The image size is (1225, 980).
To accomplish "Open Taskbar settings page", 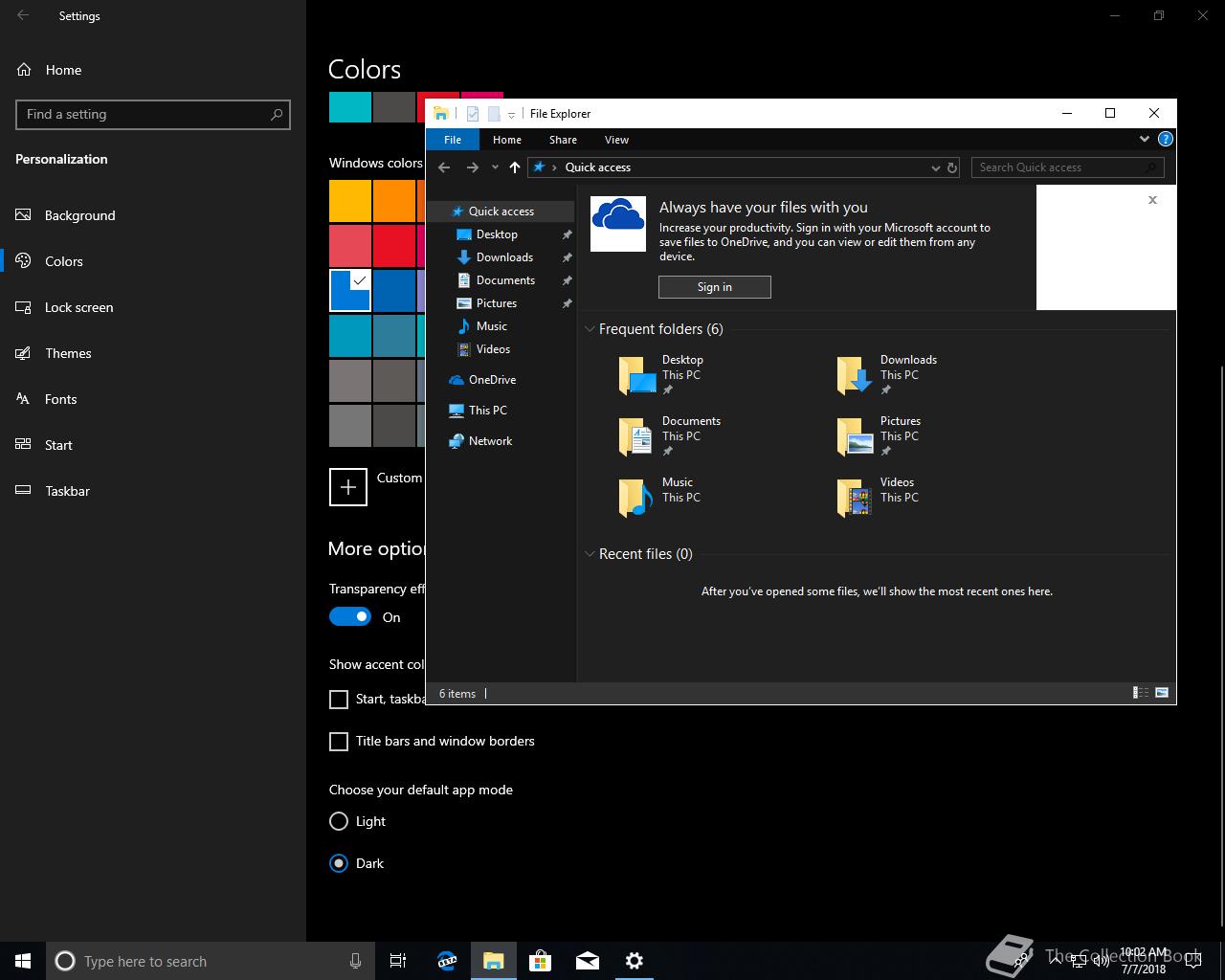I will click(x=153, y=491).
